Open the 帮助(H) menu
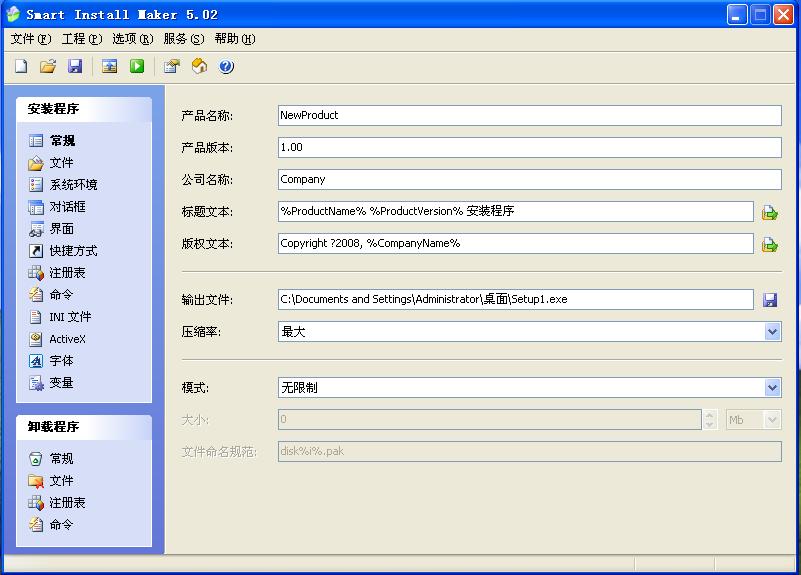The width and height of the screenshot is (801, 575). 235,39
